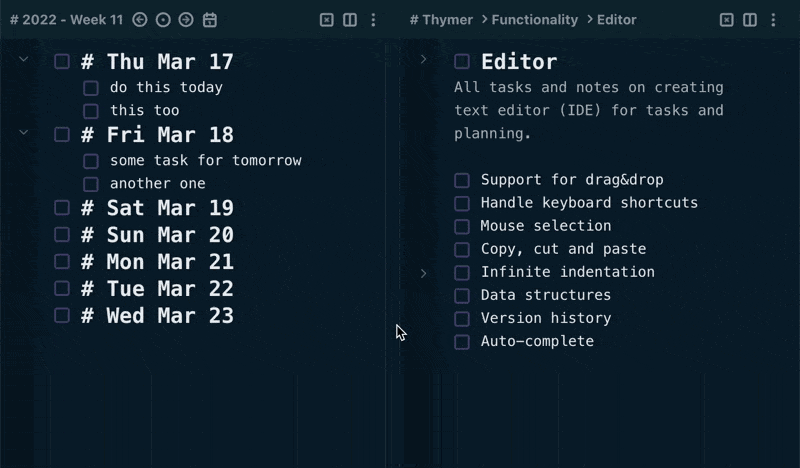Click 'Infinite indentation' text
This screenshot has height=468, width=800.
[568, 272]
